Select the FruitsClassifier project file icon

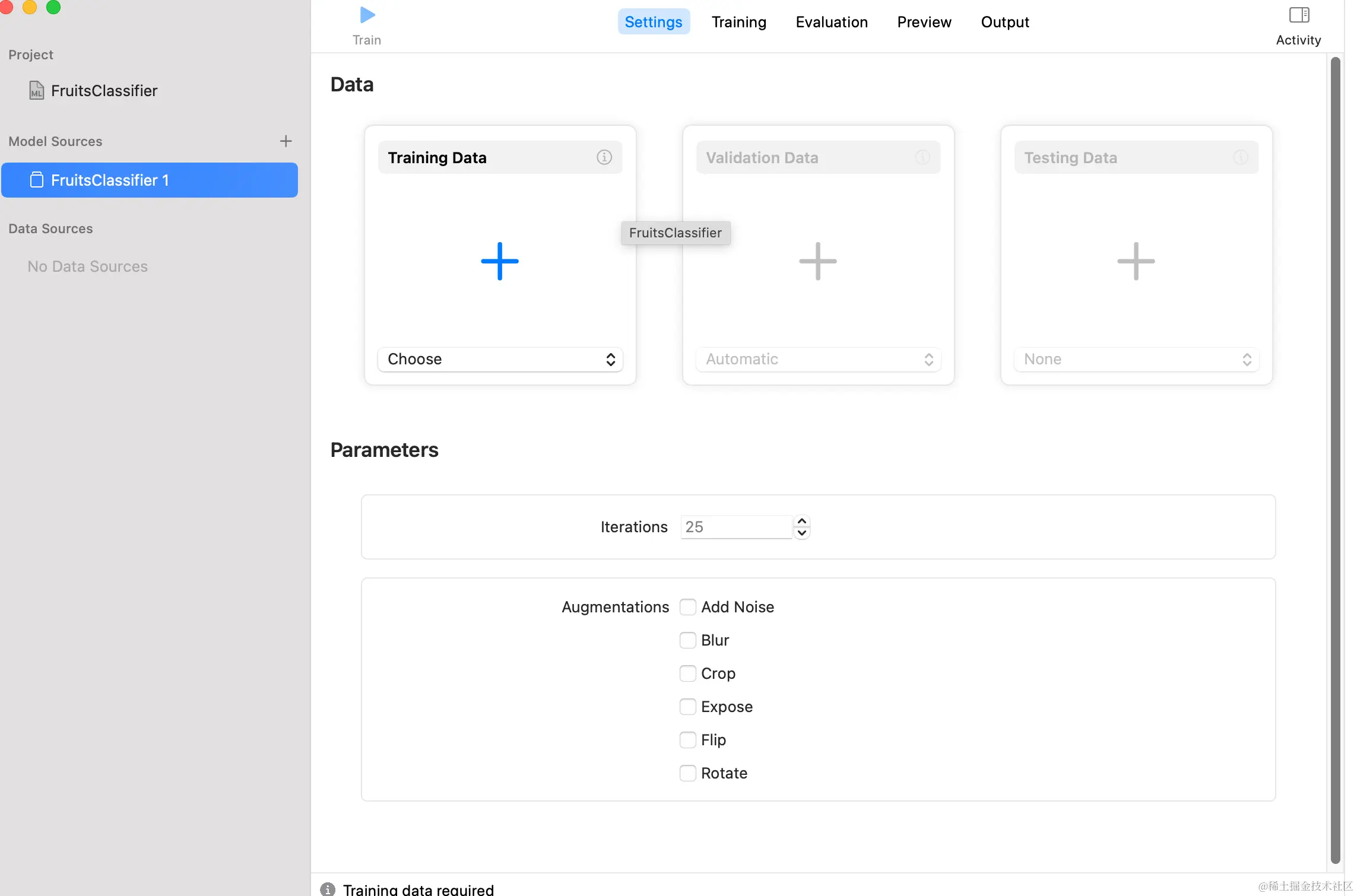37,91
